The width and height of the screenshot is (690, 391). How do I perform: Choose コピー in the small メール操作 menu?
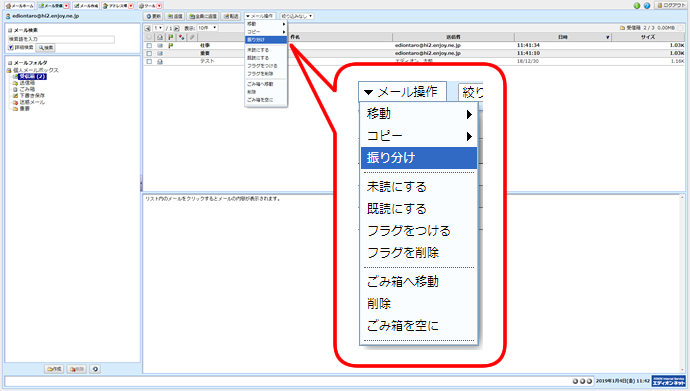pos(266,32)
